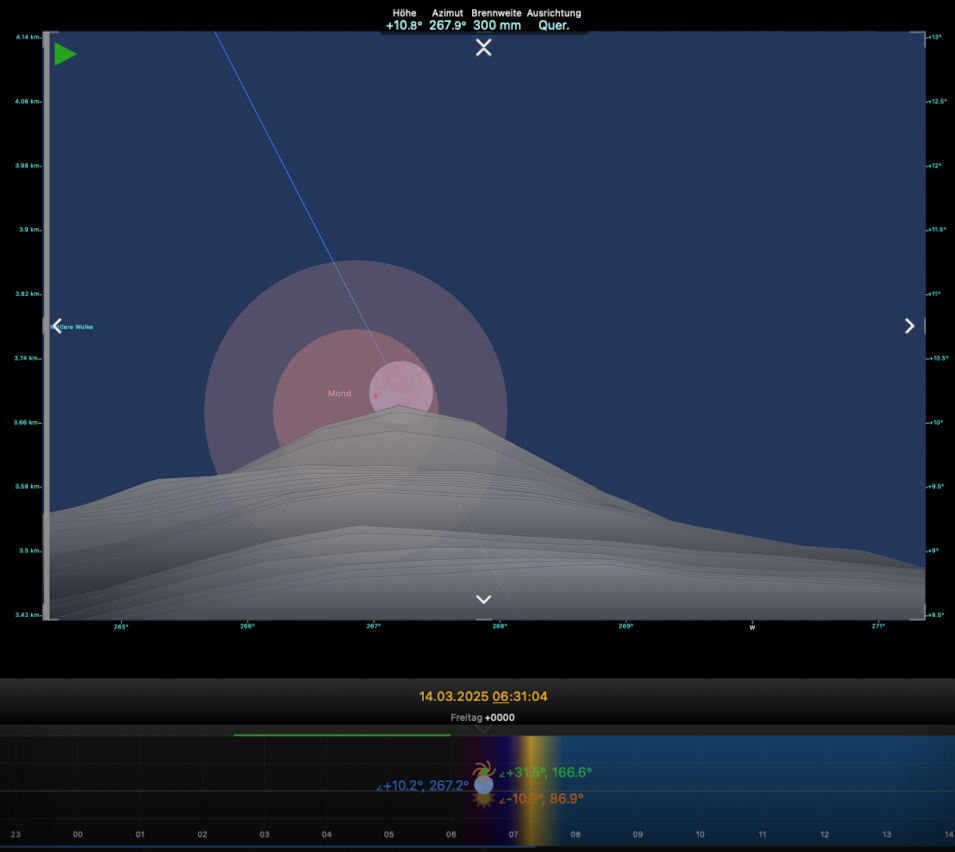Click the date 14.03.2025
The width and height of the screenshot is (955, 852).
(x=453, y=696)
